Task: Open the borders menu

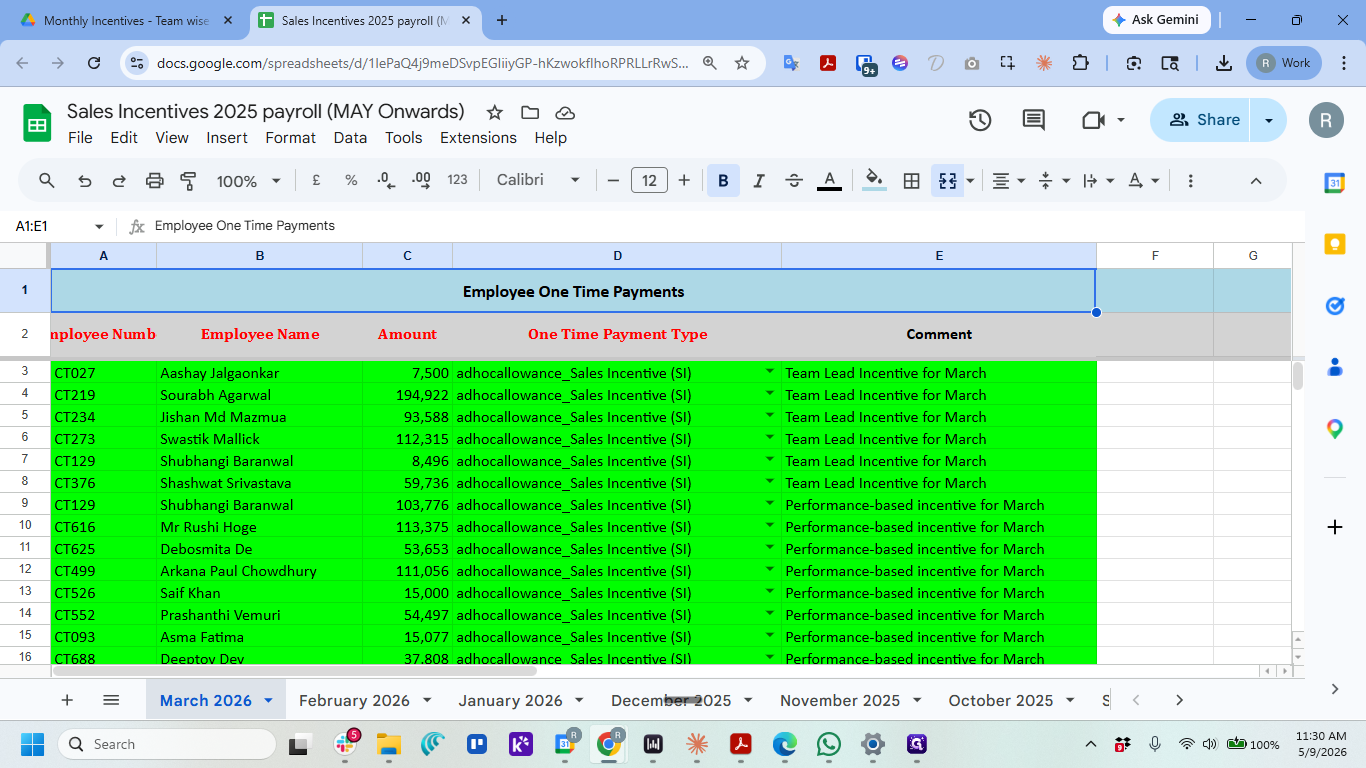Action: [x=911, y=181]
